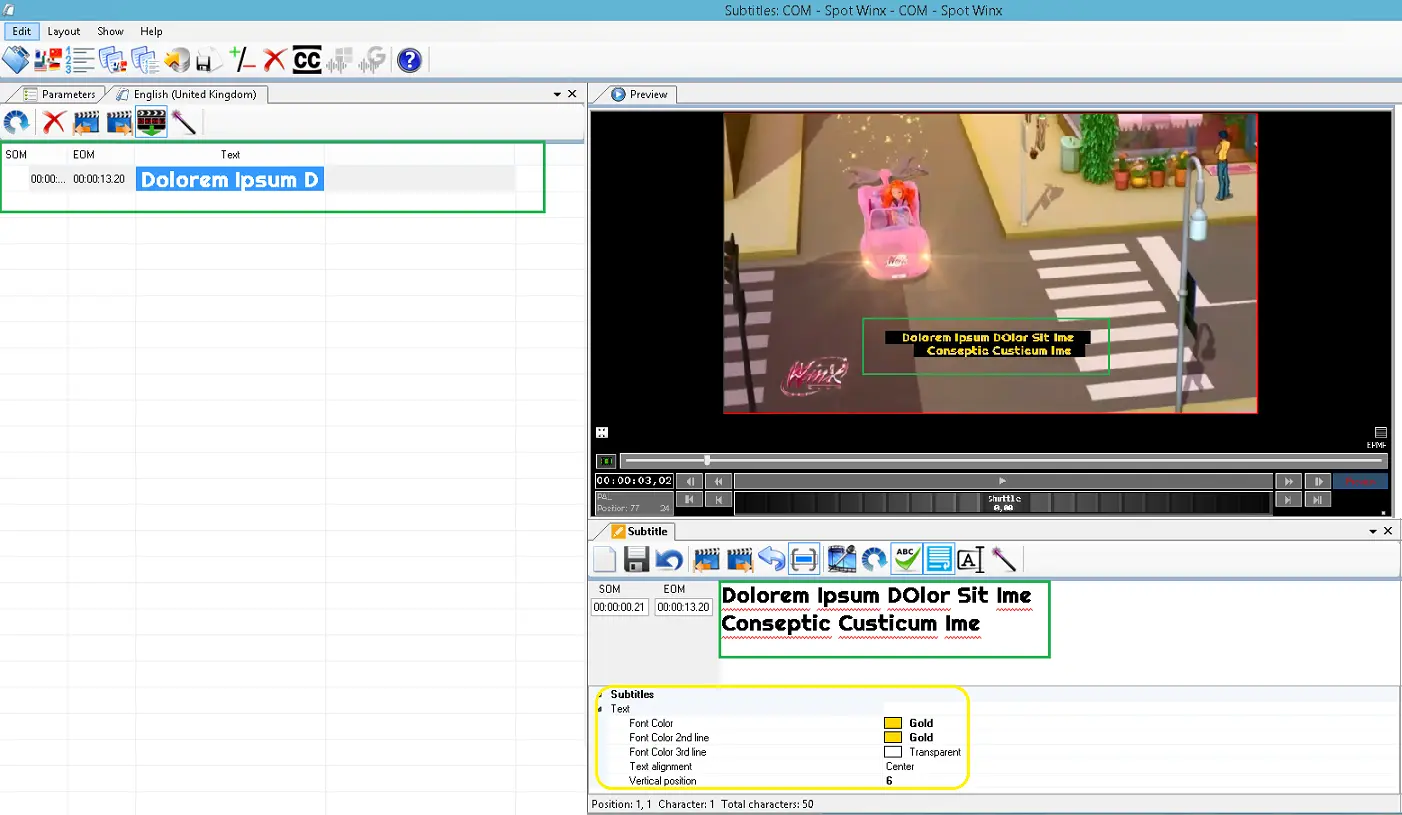Collapse the Text property section
The image size is (1402, 815).
point(600,709)
